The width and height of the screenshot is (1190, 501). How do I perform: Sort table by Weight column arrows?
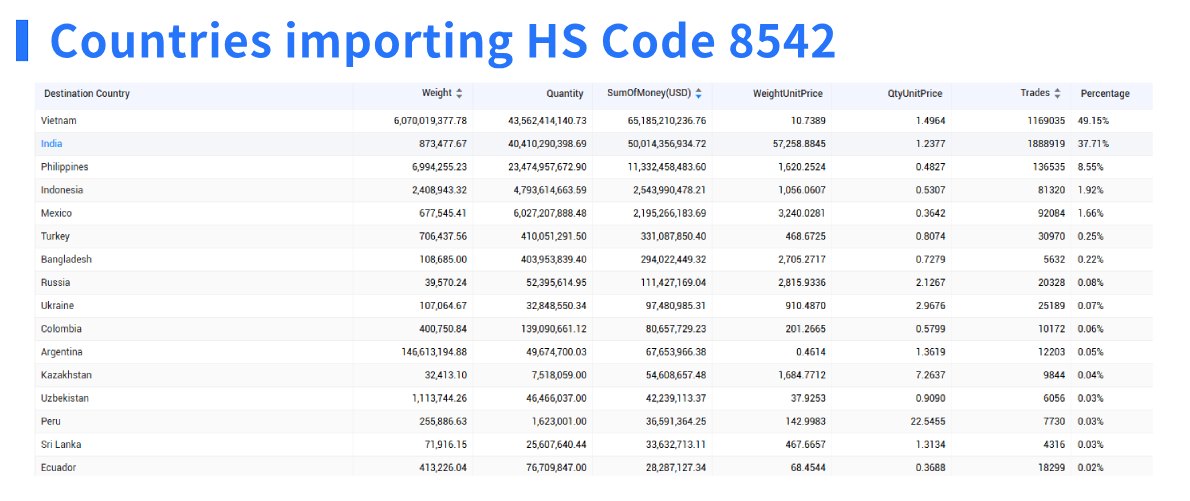coord(458,93)
